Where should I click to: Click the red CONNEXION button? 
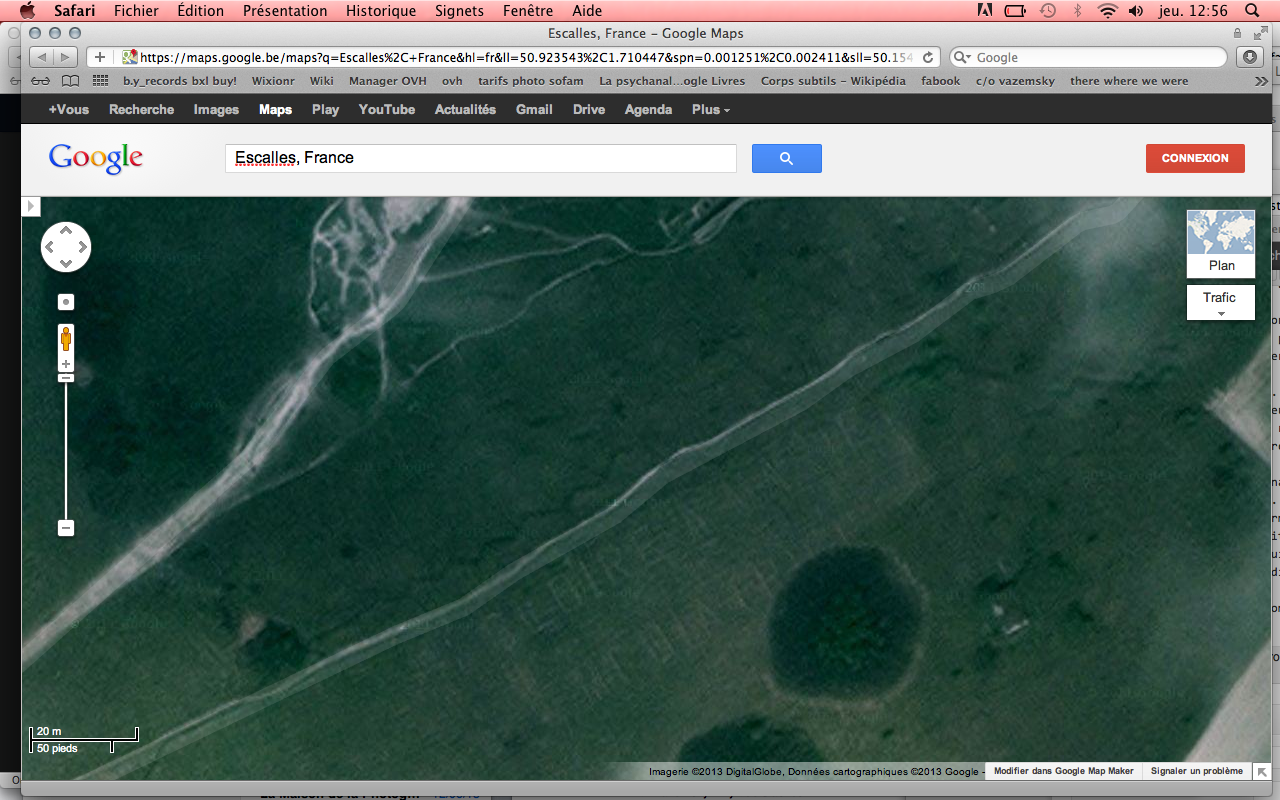click(1195, 158)
